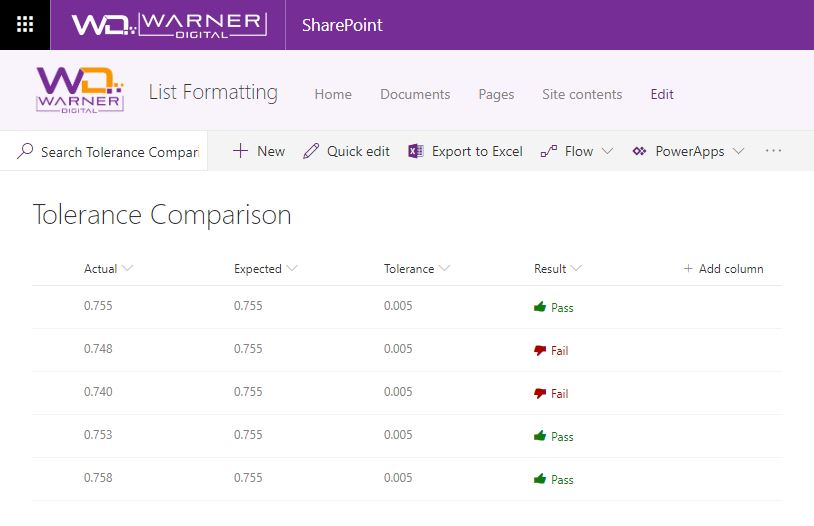This screenshot has height=526, width=814.
Task: Sort by the Actual column header
Action: tap(100, 268)
